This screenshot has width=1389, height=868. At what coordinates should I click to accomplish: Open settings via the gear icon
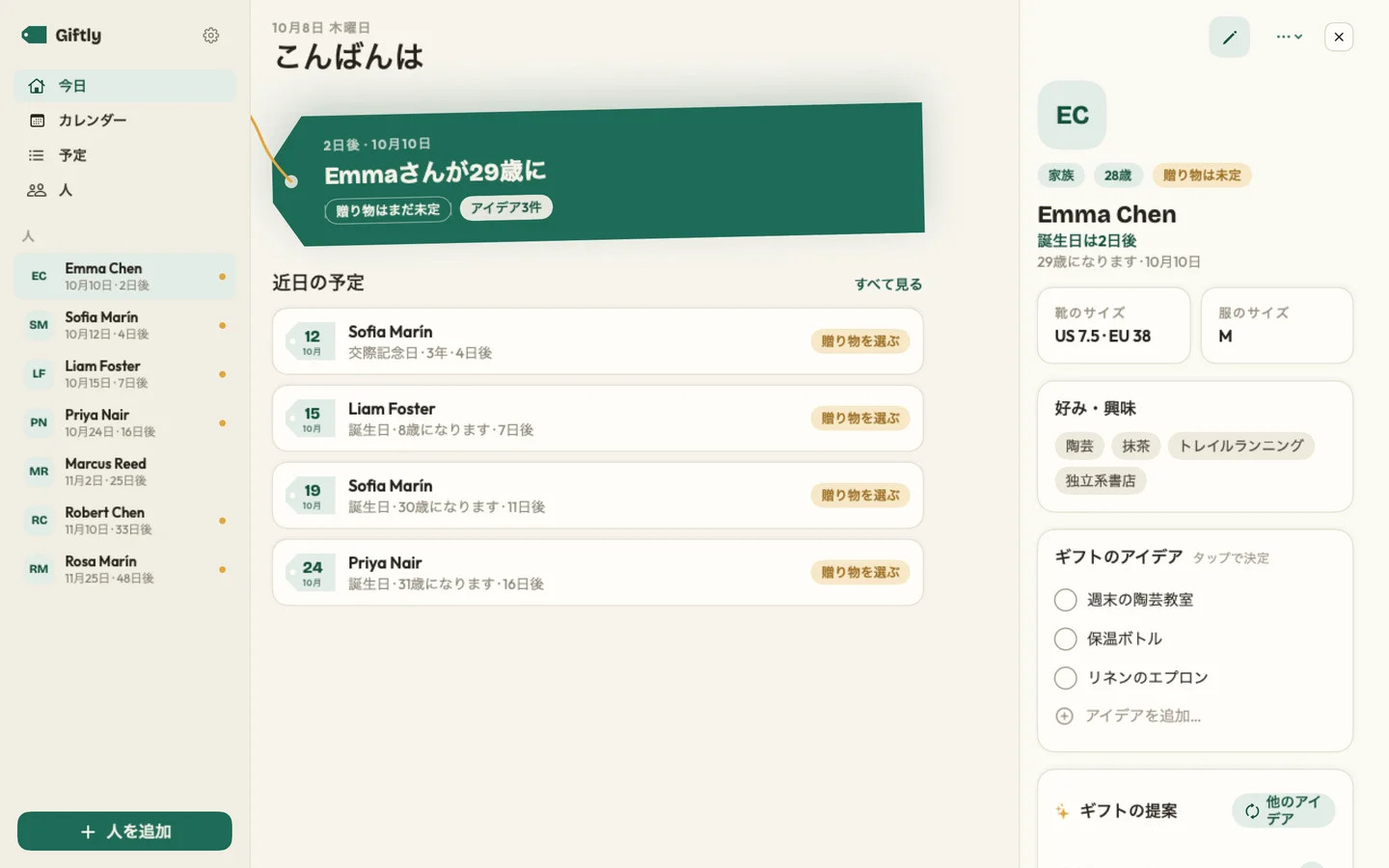coord(211,36)
